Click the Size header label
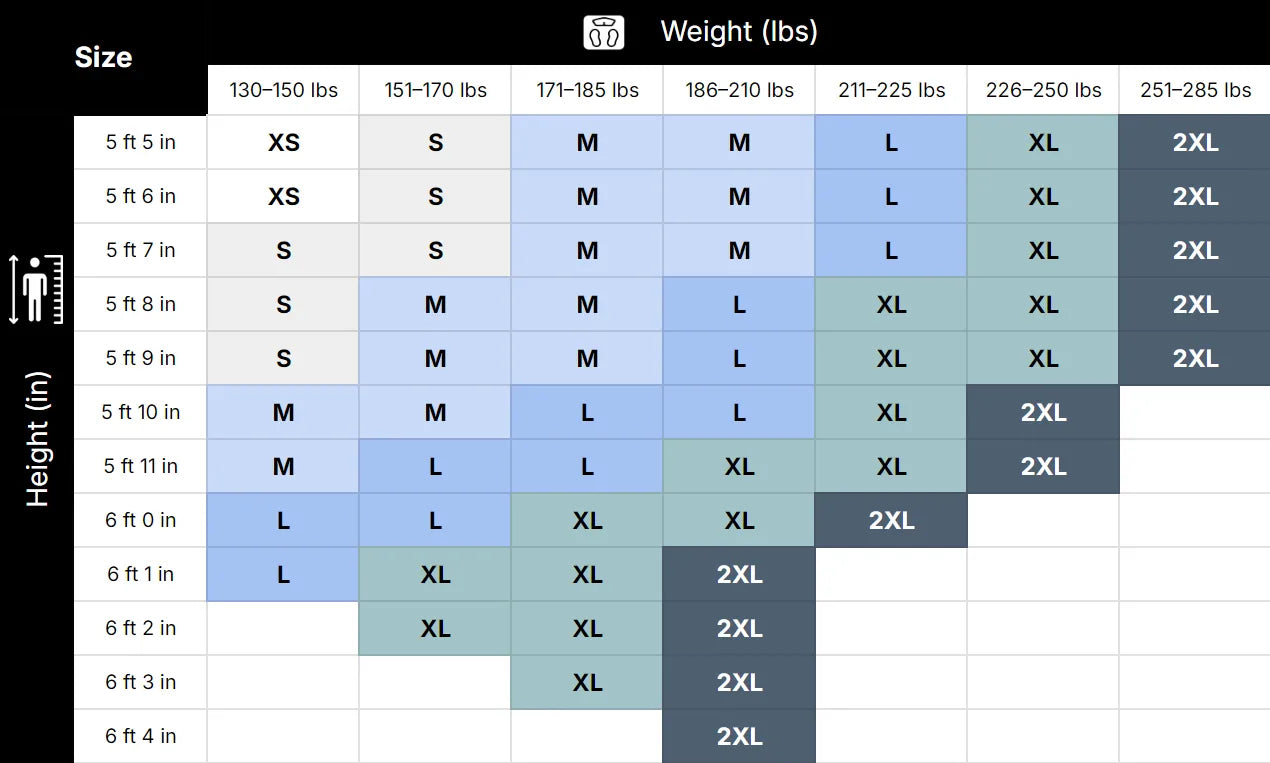Image resolution: width=1270 pixels, height=763 pixels. click(x=103, y=57)
